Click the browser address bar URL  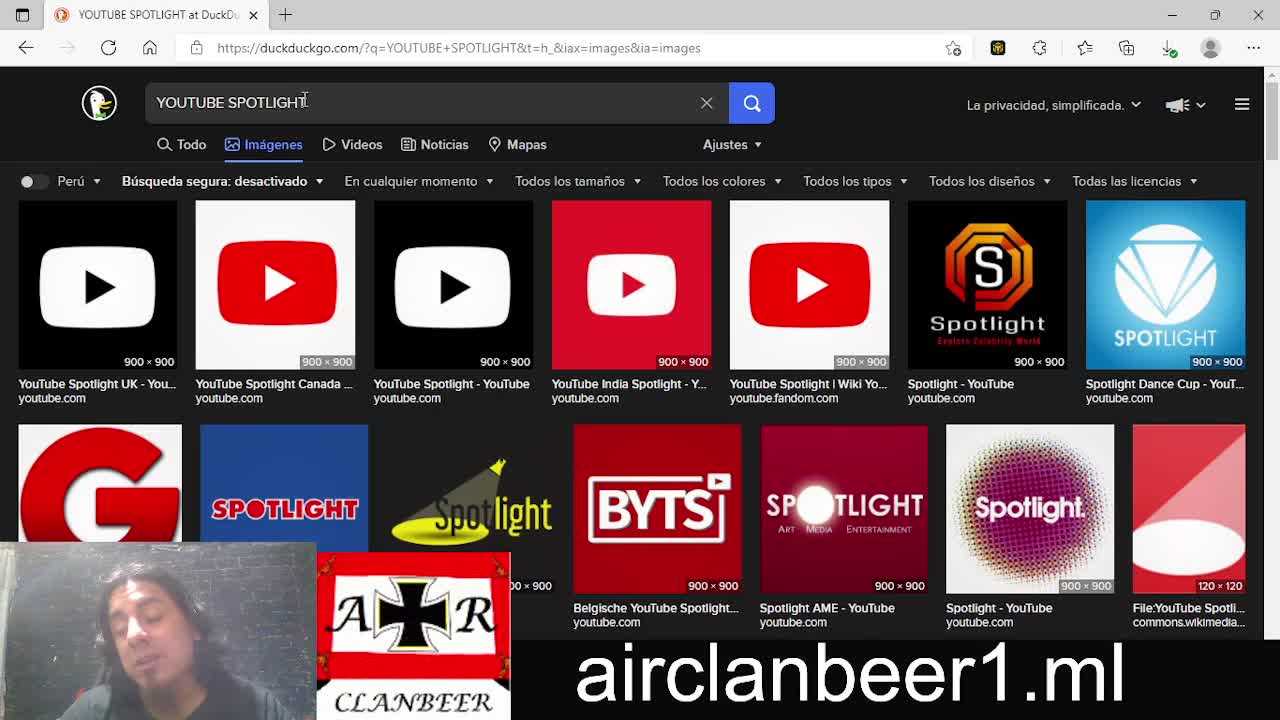click(x=458, y=48)
